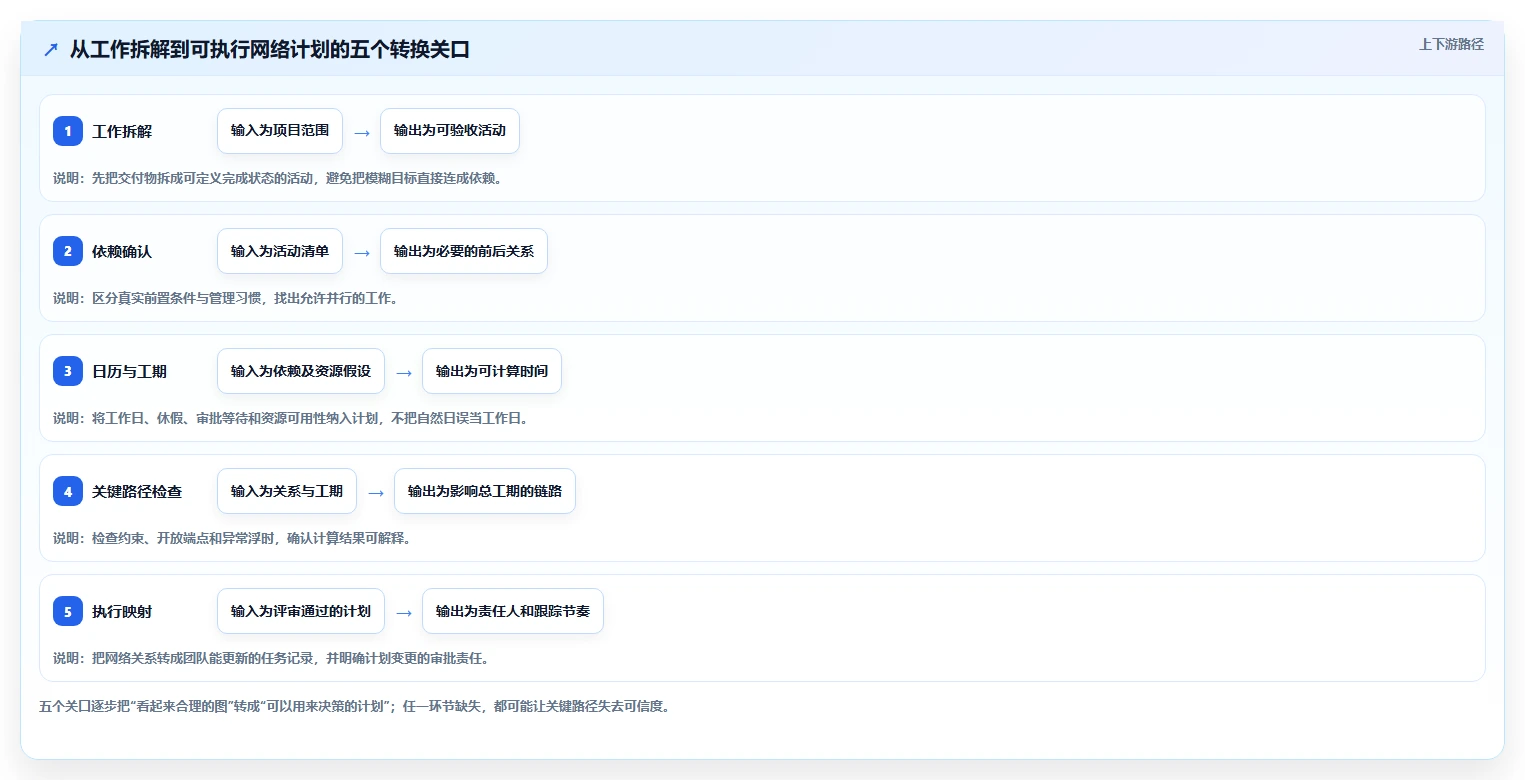1525x780 pixels.
Task: Click step number 2 badge
Action: pyautogui.click(x=68, y=251)
